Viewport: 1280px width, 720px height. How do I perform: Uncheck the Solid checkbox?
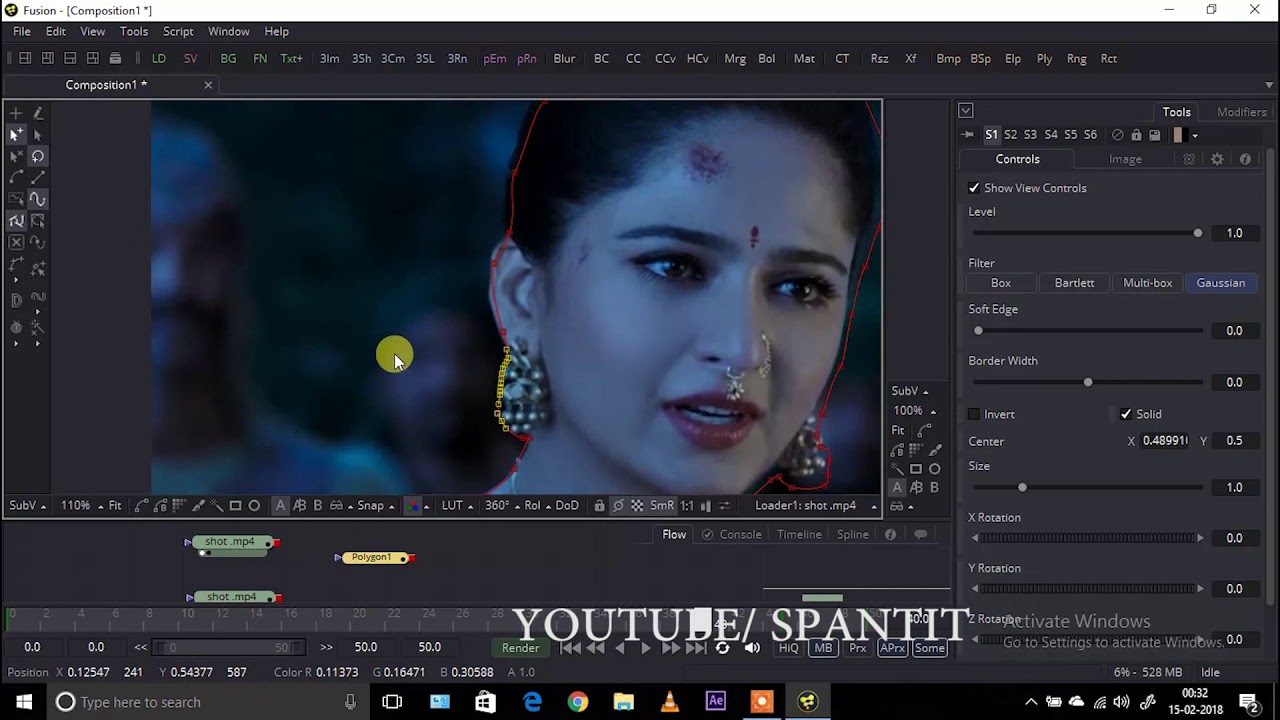(1126, 414)
